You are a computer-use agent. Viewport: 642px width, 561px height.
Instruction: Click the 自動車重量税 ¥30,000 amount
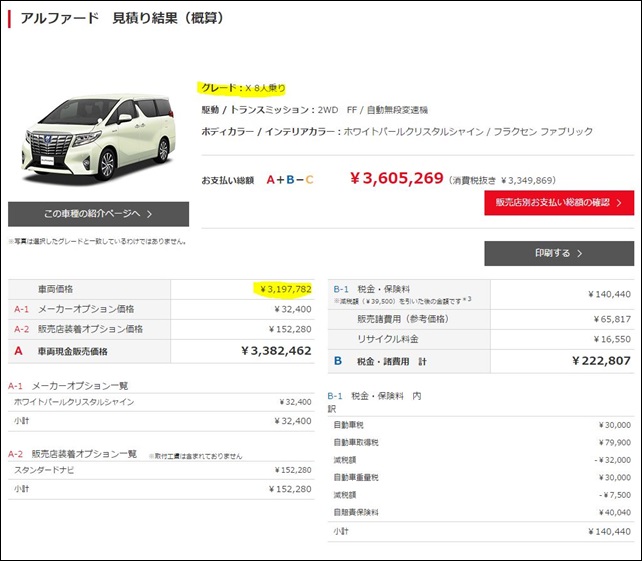tap(615, 477)
